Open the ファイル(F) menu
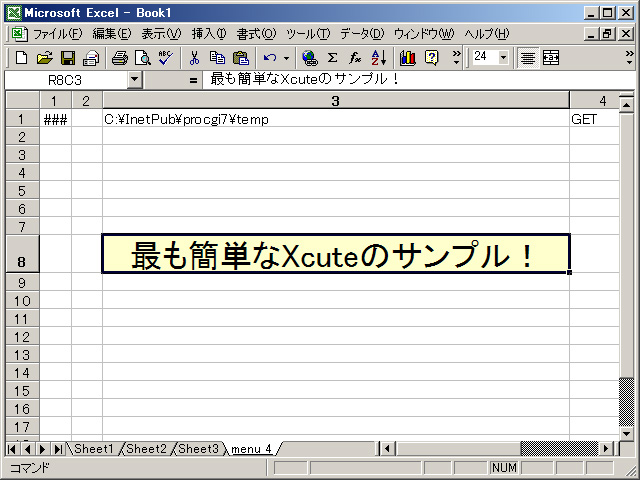Screen dimensions: 640x480 [58, 34]
